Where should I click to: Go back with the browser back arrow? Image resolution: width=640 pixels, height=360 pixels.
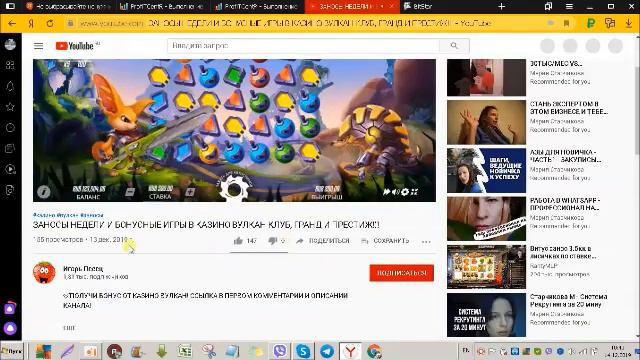[12, 24]
